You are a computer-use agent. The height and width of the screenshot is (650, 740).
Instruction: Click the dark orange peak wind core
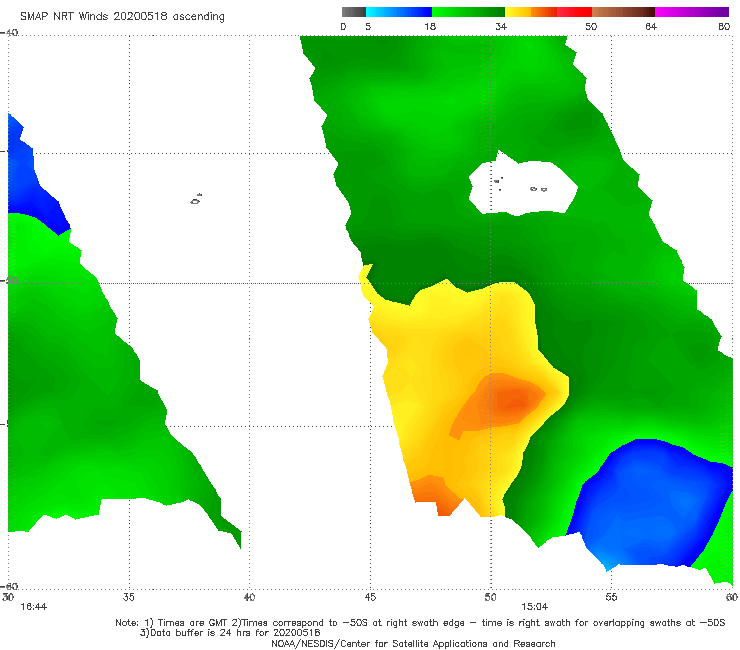tap(512, 401)
